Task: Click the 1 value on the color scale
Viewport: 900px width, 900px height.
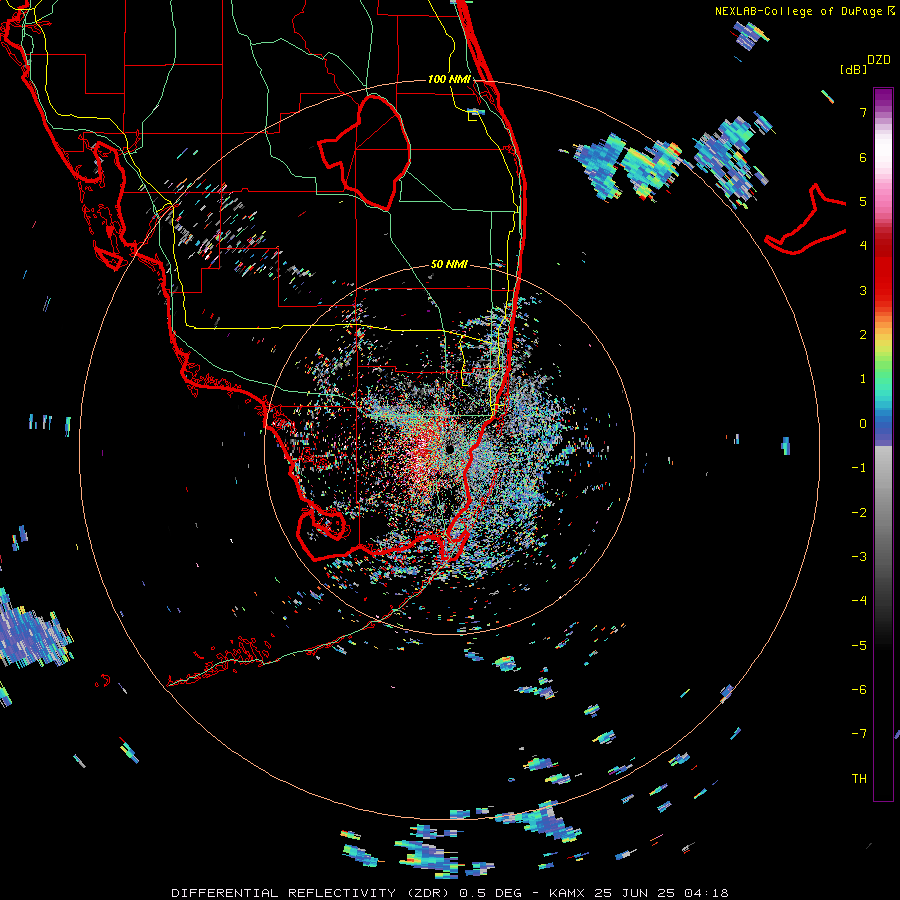Action: click(863, 379)
